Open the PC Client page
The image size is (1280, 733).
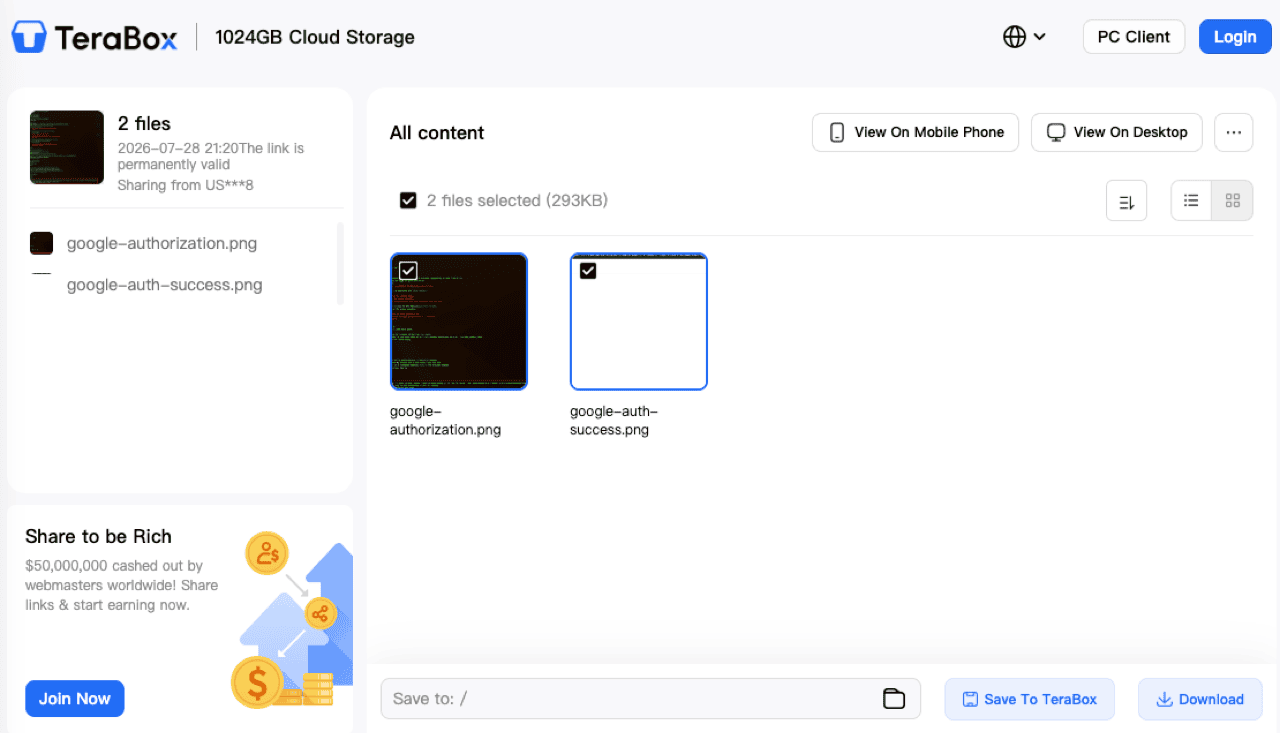(1134, 37)
